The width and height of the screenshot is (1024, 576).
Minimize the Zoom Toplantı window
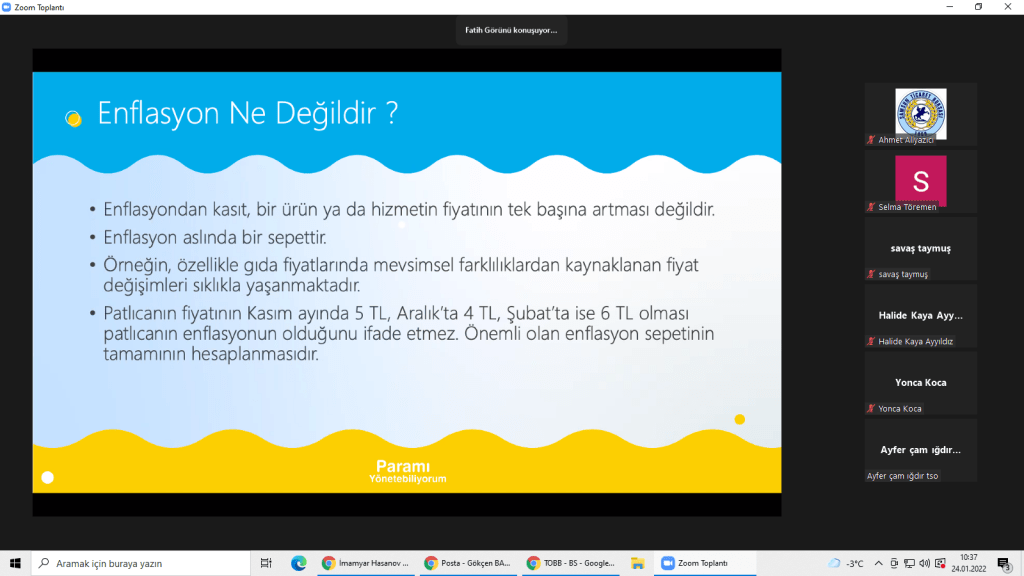click(950, 7)
